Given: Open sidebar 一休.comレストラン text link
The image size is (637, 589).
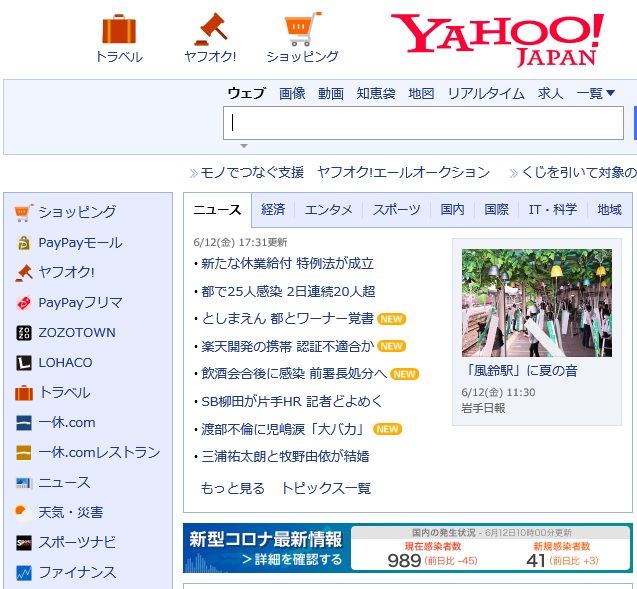Looking at the screenshot, I should (x=100, y=453).
